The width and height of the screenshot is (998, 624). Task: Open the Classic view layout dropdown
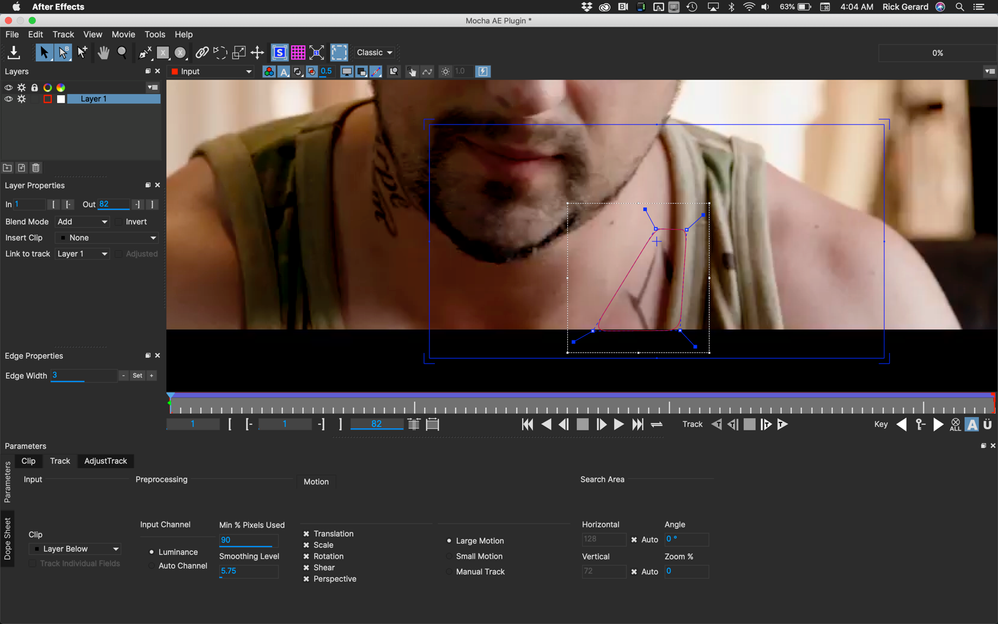point(374,52)
